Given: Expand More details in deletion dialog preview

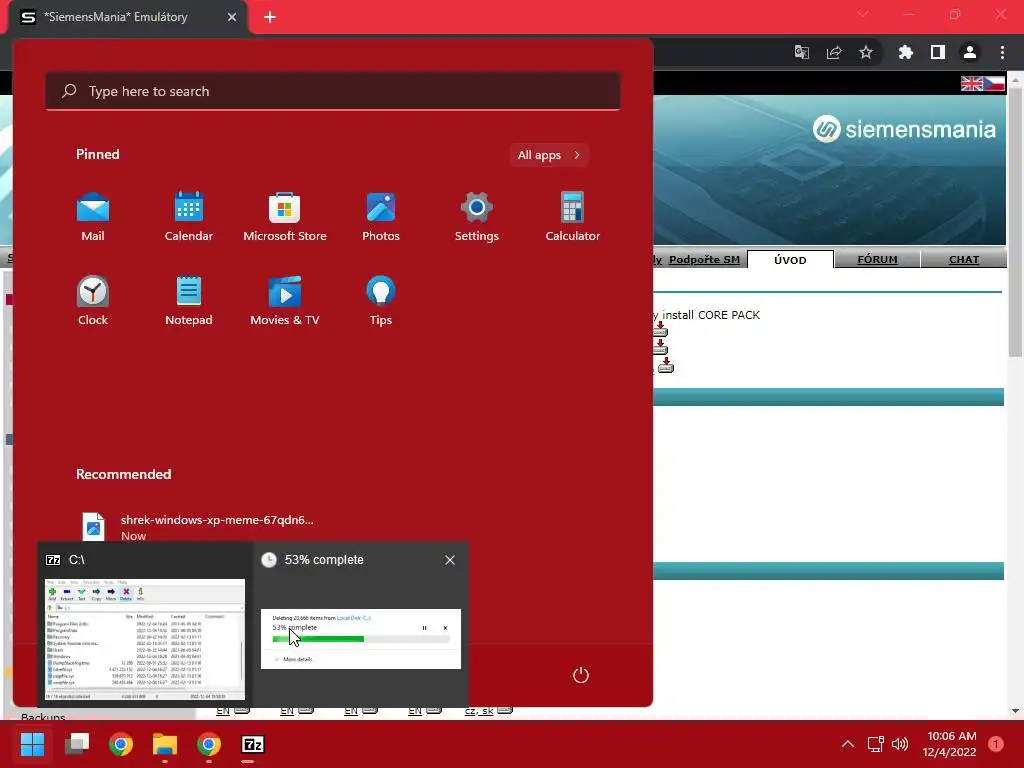Looking at the screenshot, I should 293,659.
